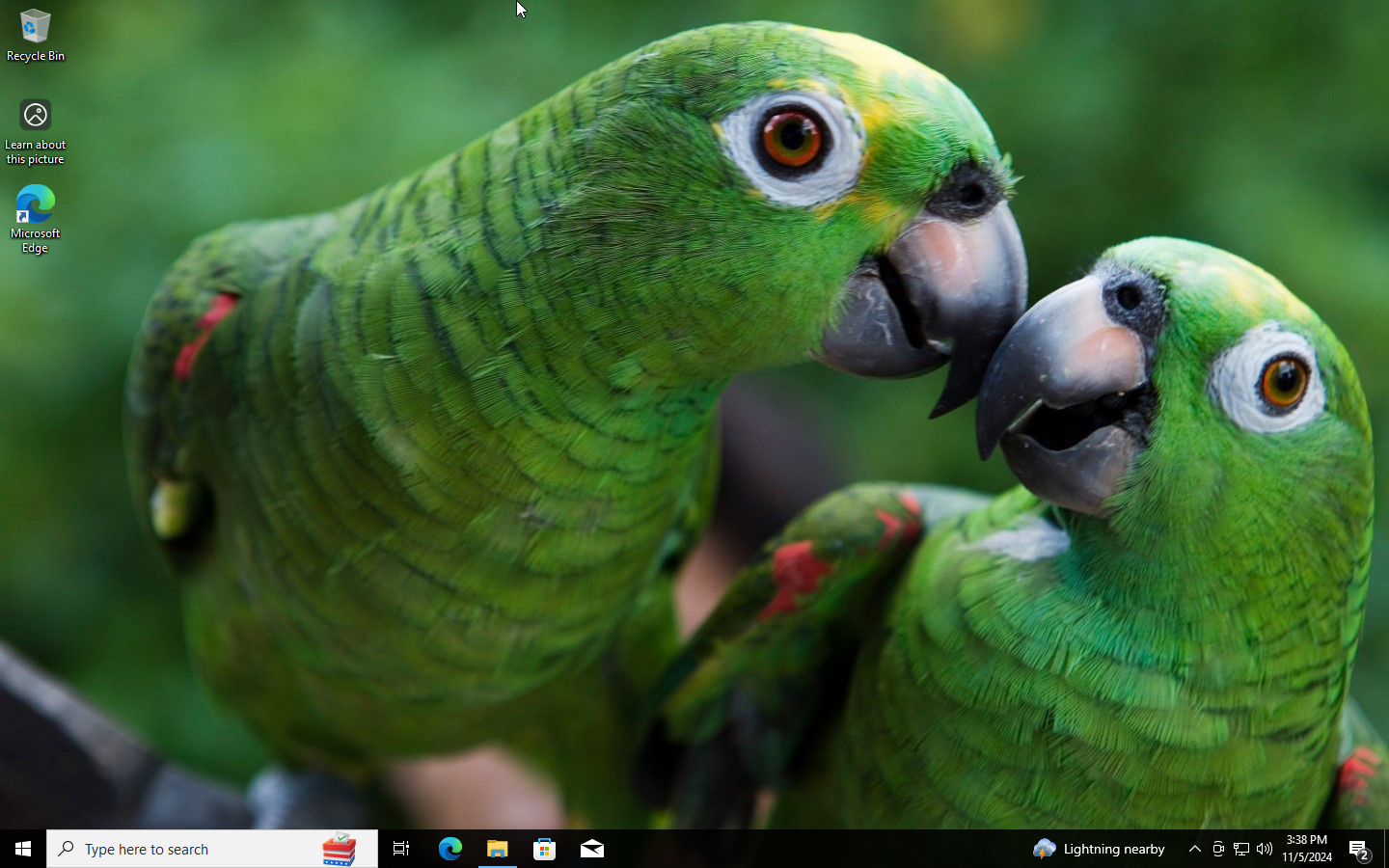Click the Meet Now camera tray icon
Viewport: 1389px width, 868px height.
pos(1218,849)
